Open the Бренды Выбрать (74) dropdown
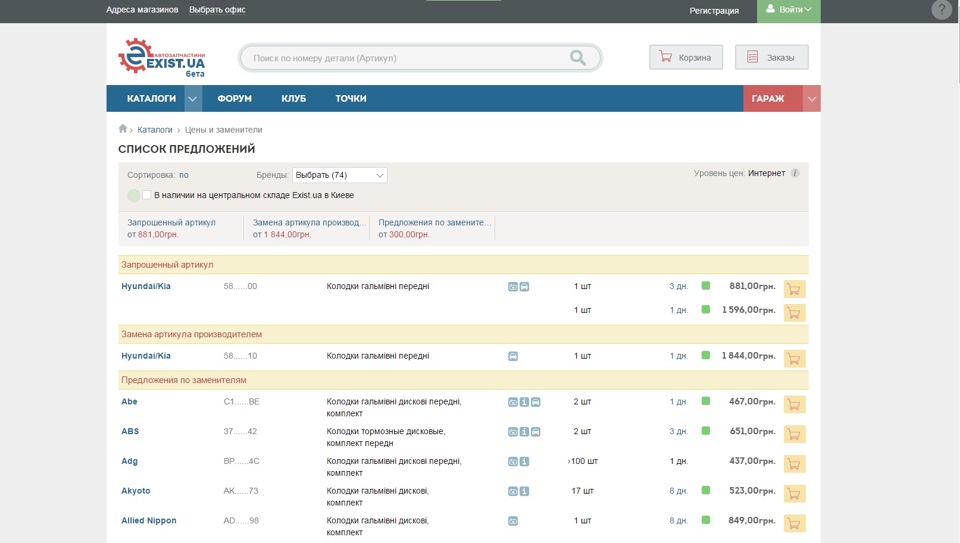The width and height of the screenshot is (960, 543). pyautogui.click(x=339, y=175)
